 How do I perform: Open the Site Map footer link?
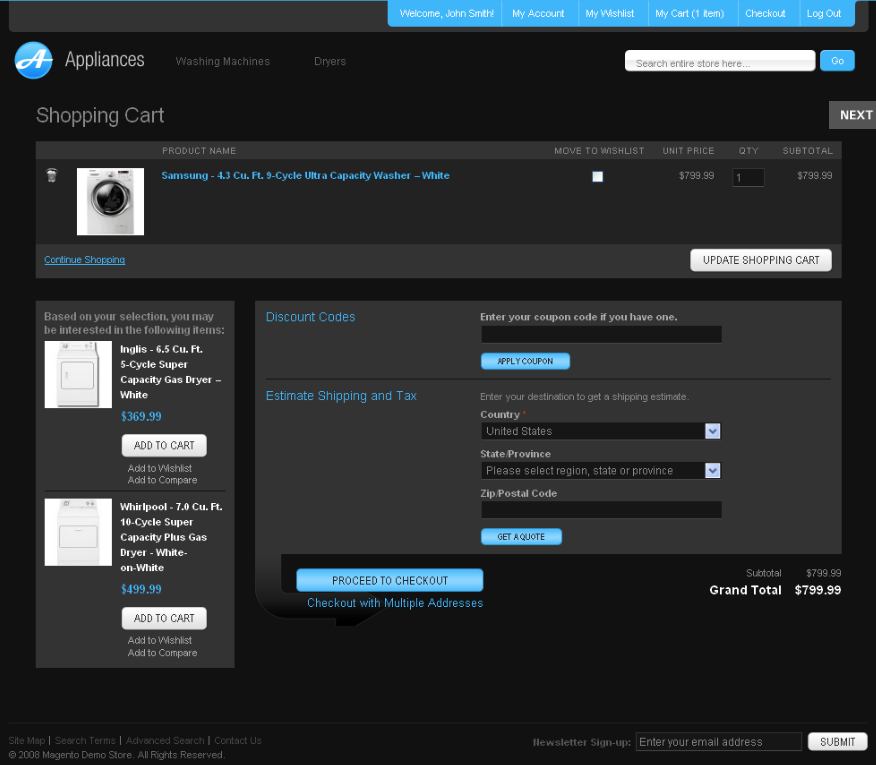(x=27, y=740)
